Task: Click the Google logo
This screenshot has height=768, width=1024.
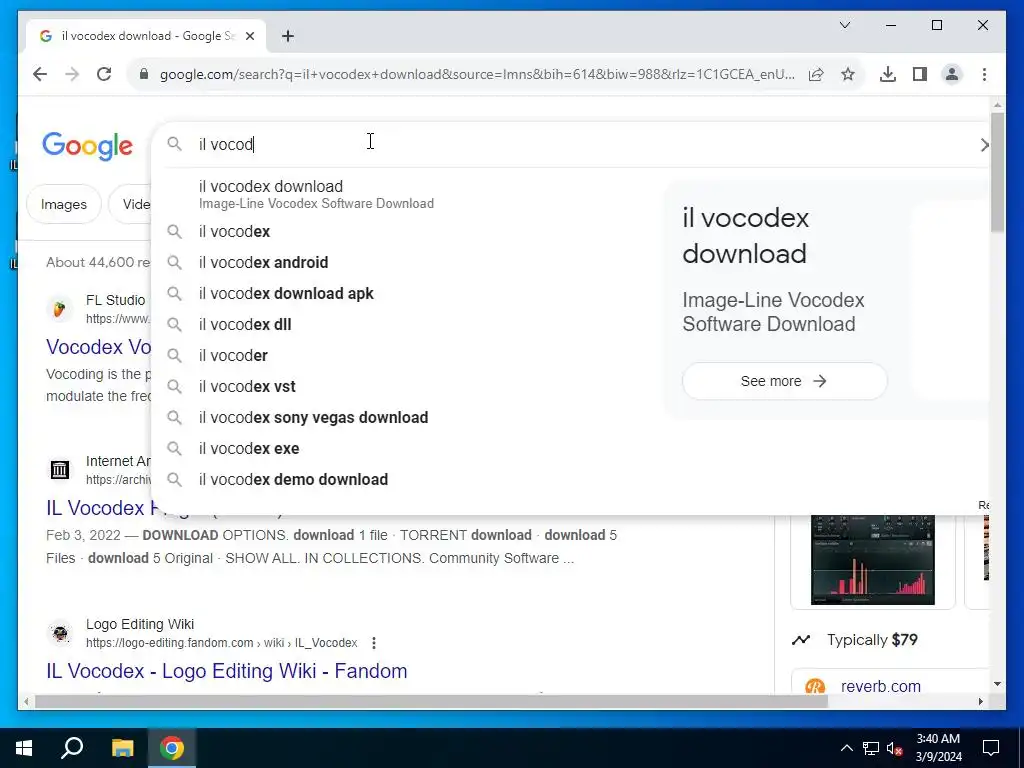Action: pyautogui.click(x=88, y=146)
